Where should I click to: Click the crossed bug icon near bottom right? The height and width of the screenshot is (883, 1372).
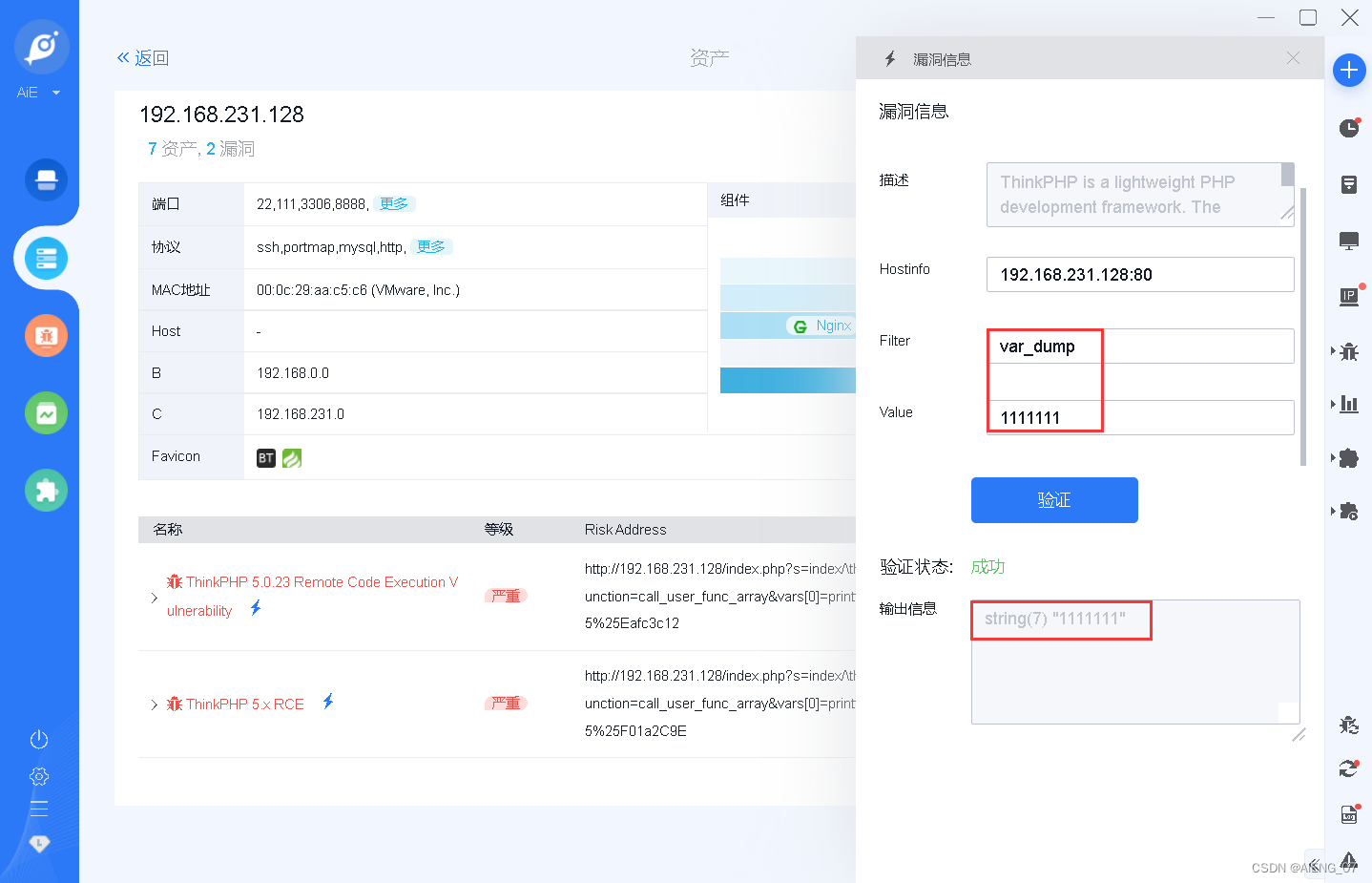point(1349,725)
